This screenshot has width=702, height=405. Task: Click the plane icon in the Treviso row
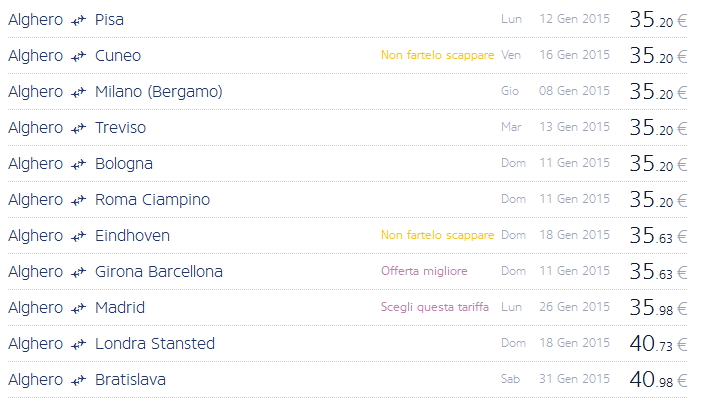[x=79, y=128]
